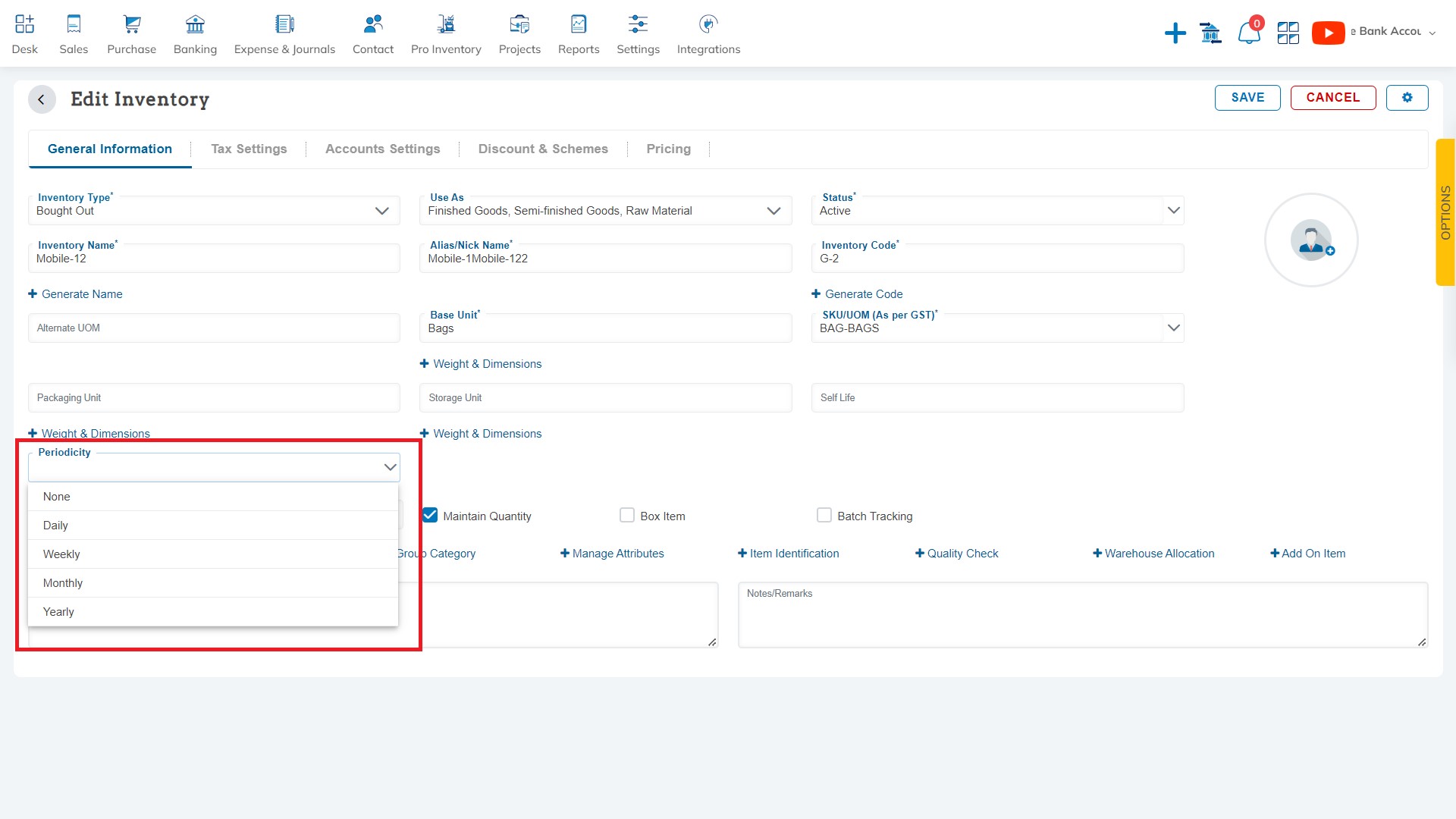The width and height of the screenshot is (1456, 819).
Task: Enable the Batch Tracking checkbox
Action: pos(824,516)
